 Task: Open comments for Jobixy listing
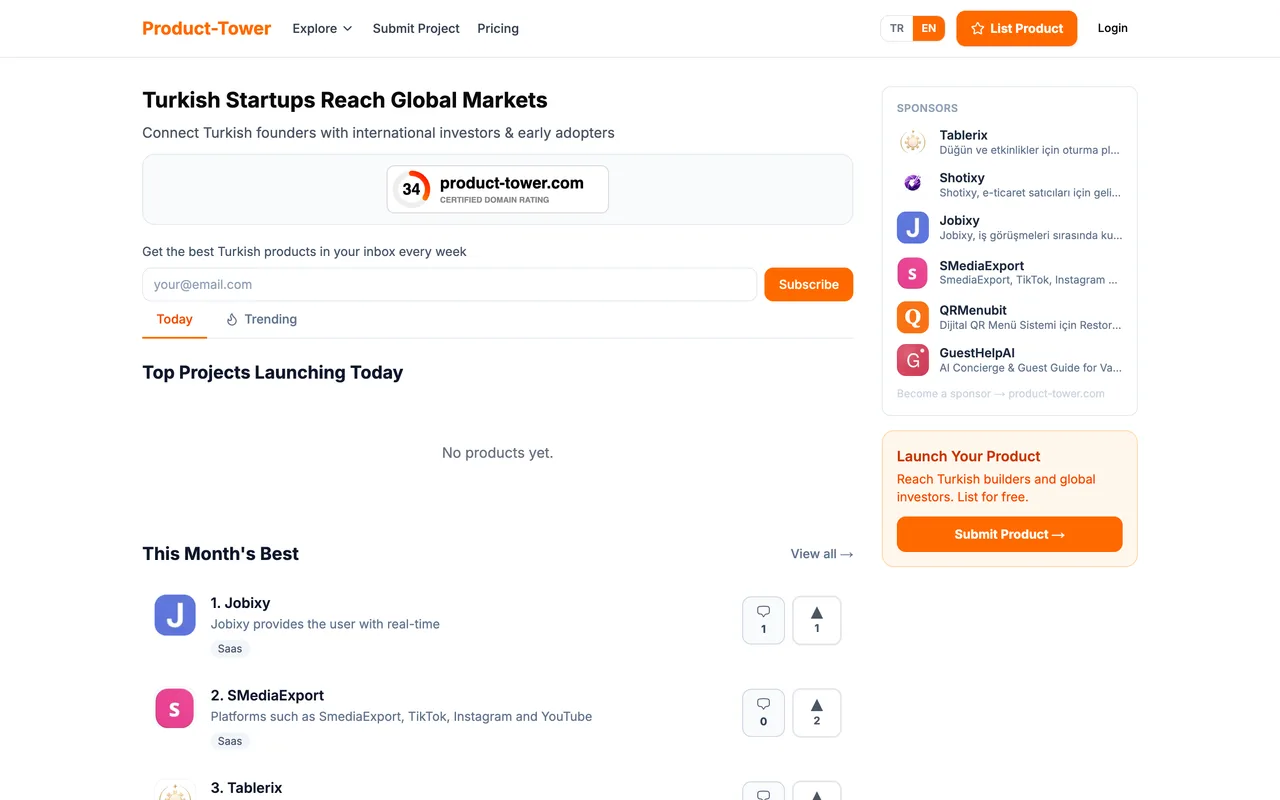pos(763,620)
